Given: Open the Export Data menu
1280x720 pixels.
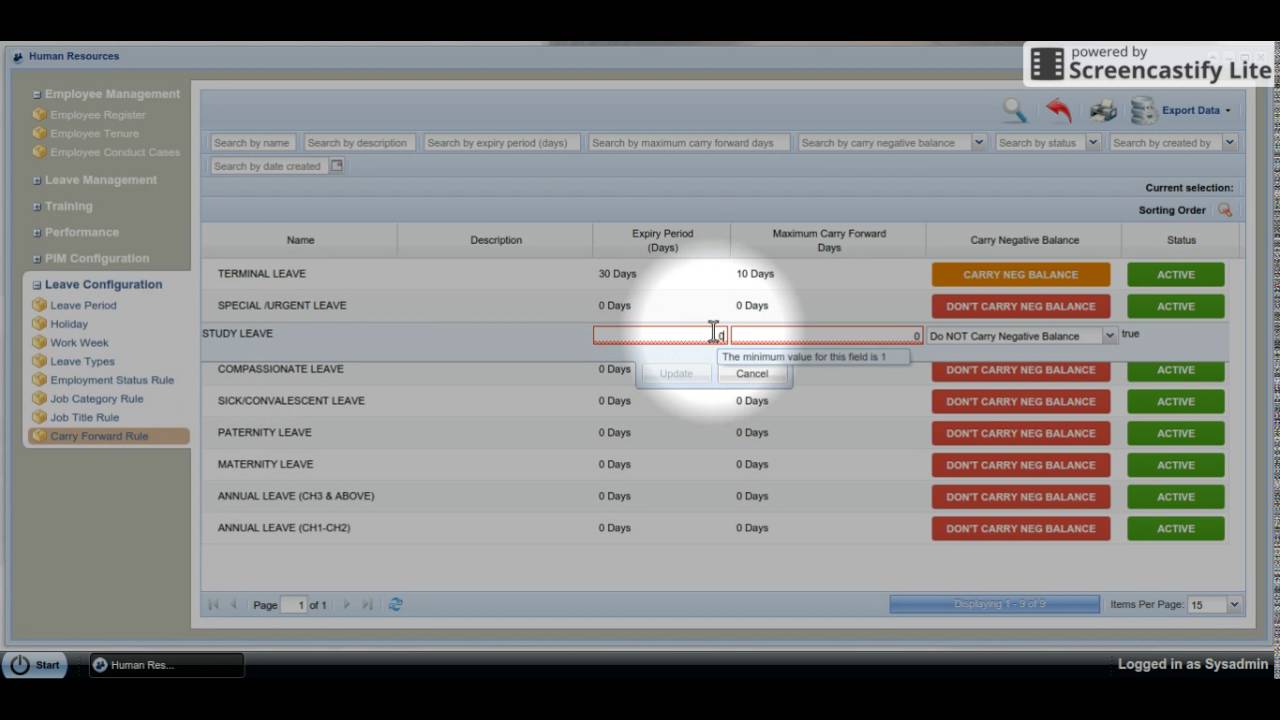Looking at the screenshot, I should [x=1182, y=110].
